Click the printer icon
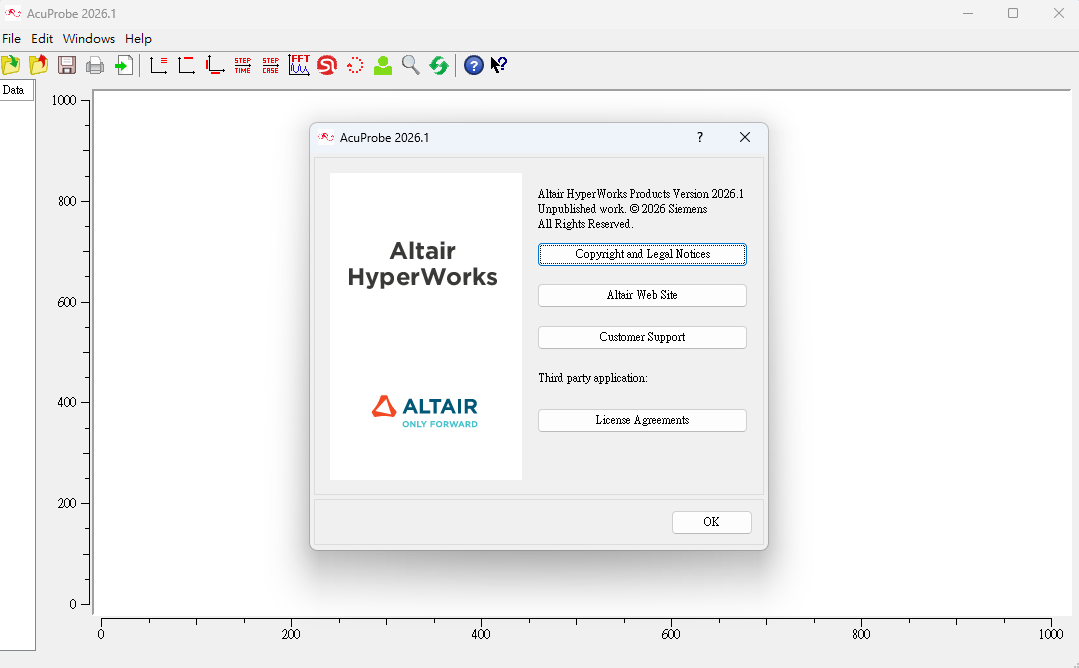Screen dimensions: 1079x668 [x=95, y=66]
